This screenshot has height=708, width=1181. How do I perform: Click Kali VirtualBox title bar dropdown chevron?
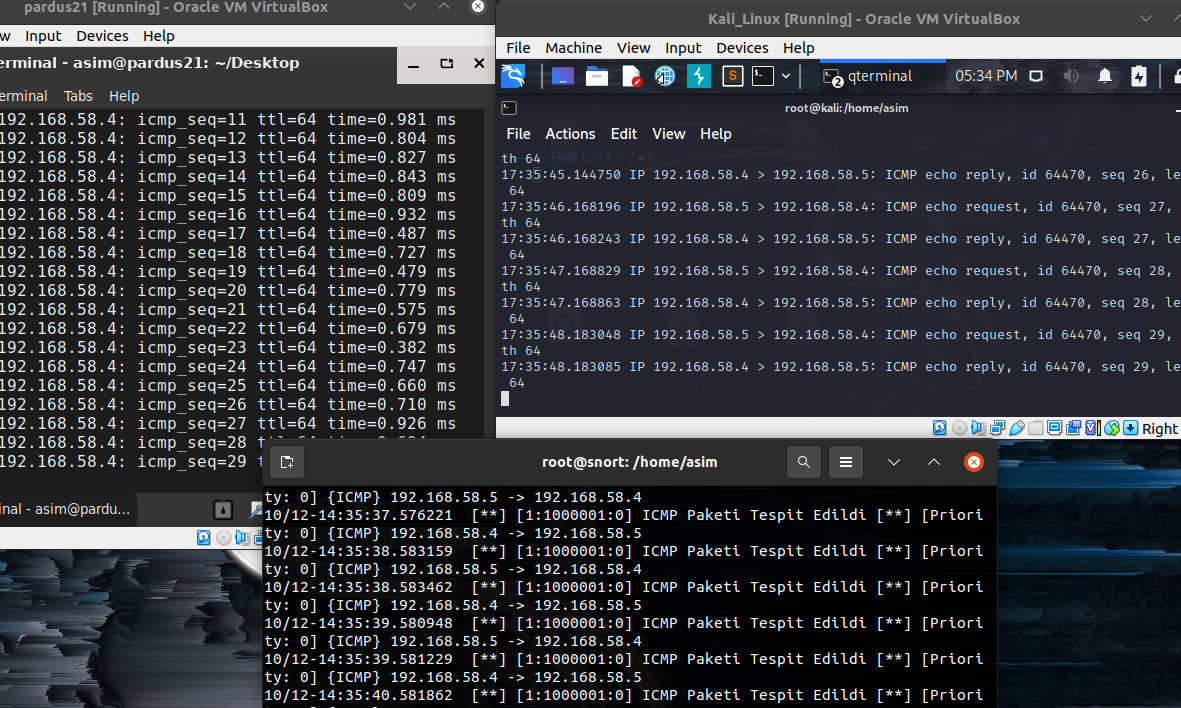[1146, 19]
